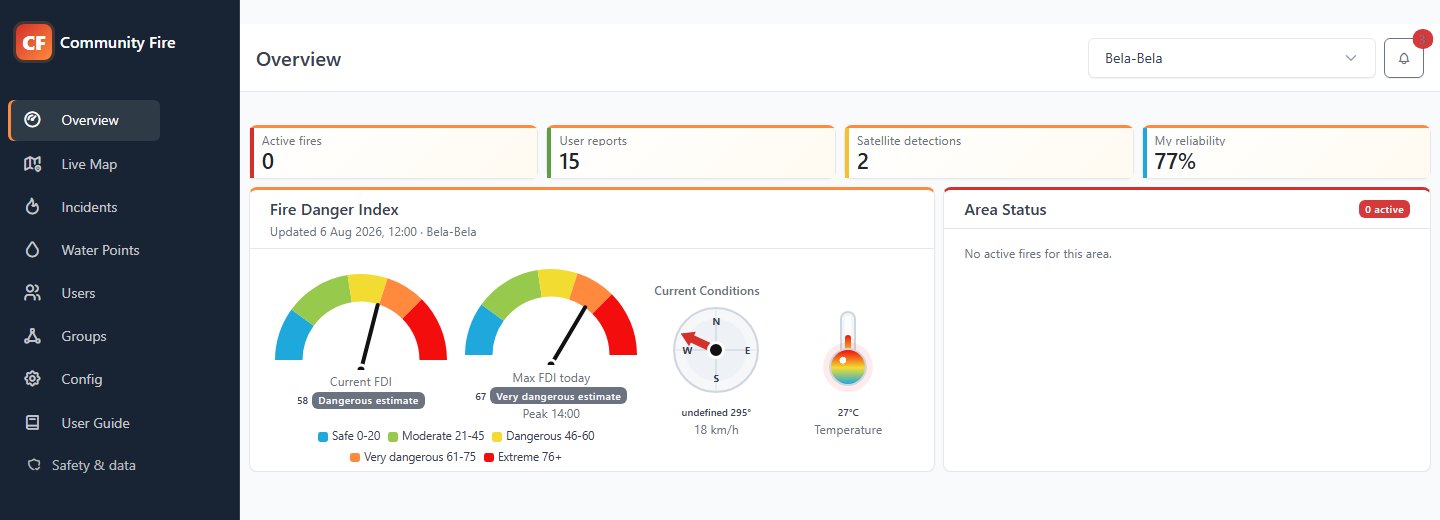Viewport: 1440px width, 520px height.
Task: Click the Live Map sidebar icon
Action: tap(32, 164)
